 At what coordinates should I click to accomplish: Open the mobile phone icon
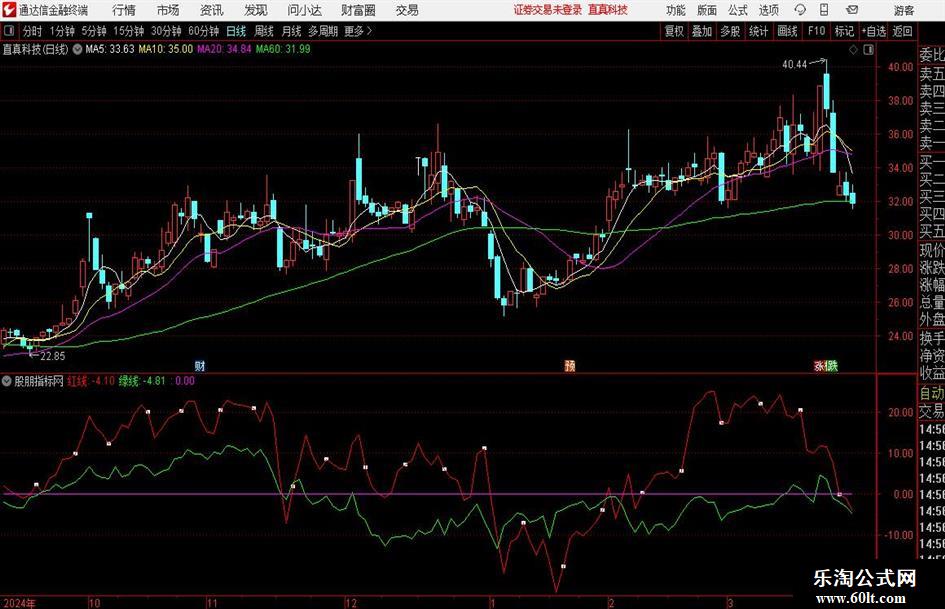click(x=824, y=10)
